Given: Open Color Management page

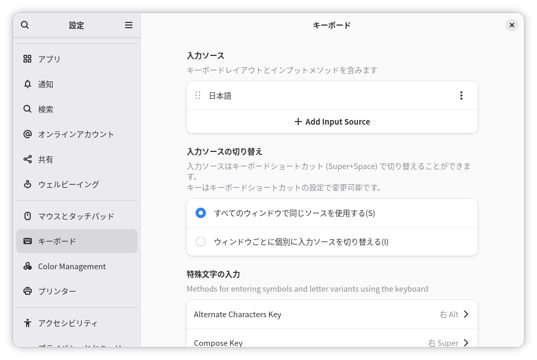Looking at the screenshot, I should pos(77,266).
